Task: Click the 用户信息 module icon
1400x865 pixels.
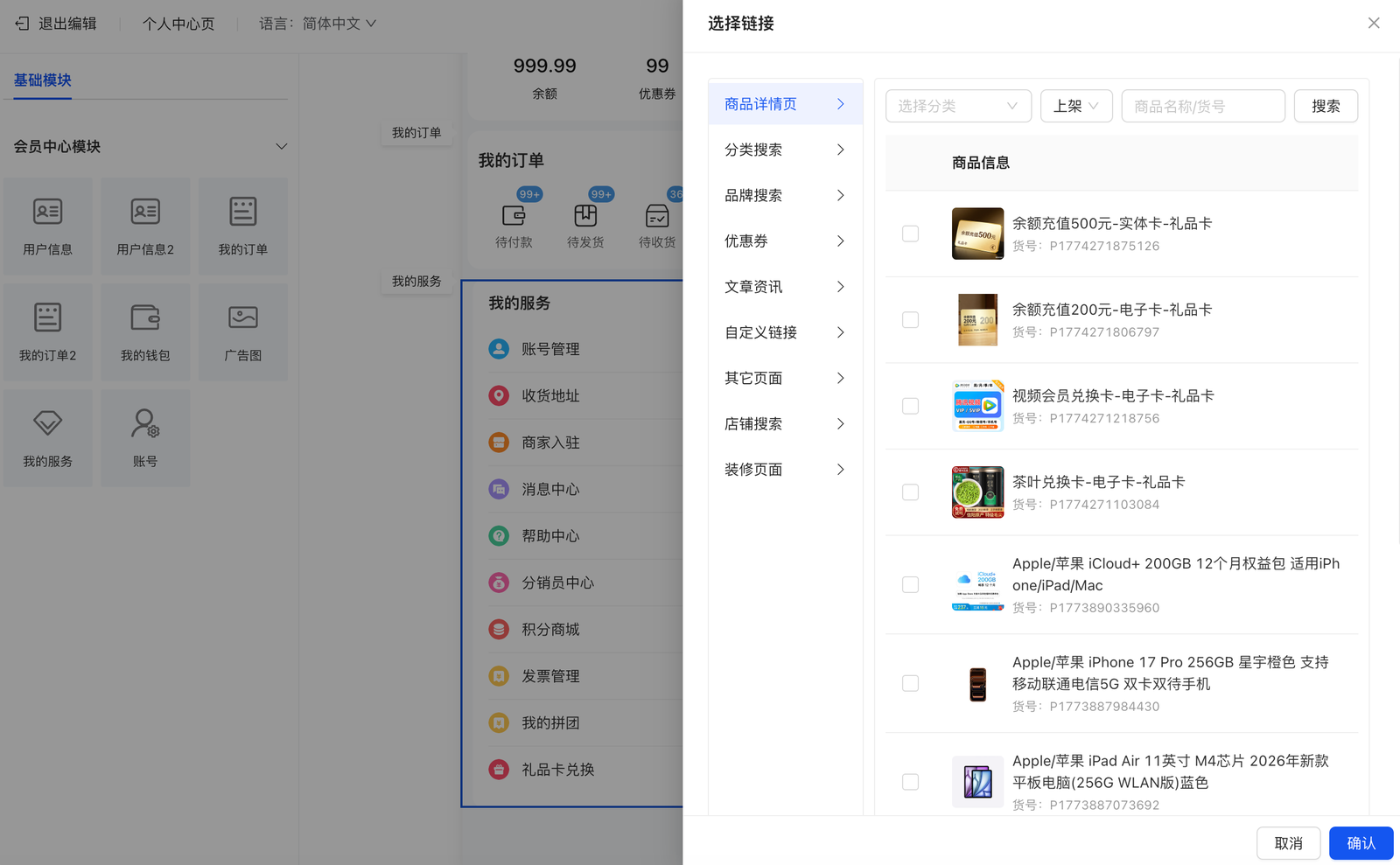Action: [47, 212]
